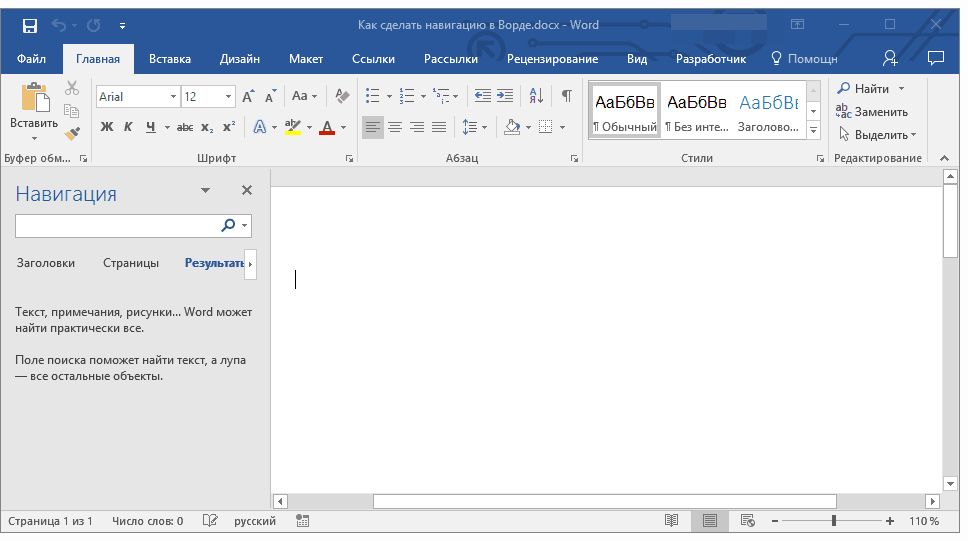The image size is (968, 541).
Task: Toggle paragraph marks display (¶)
Action: coord(566,97)
